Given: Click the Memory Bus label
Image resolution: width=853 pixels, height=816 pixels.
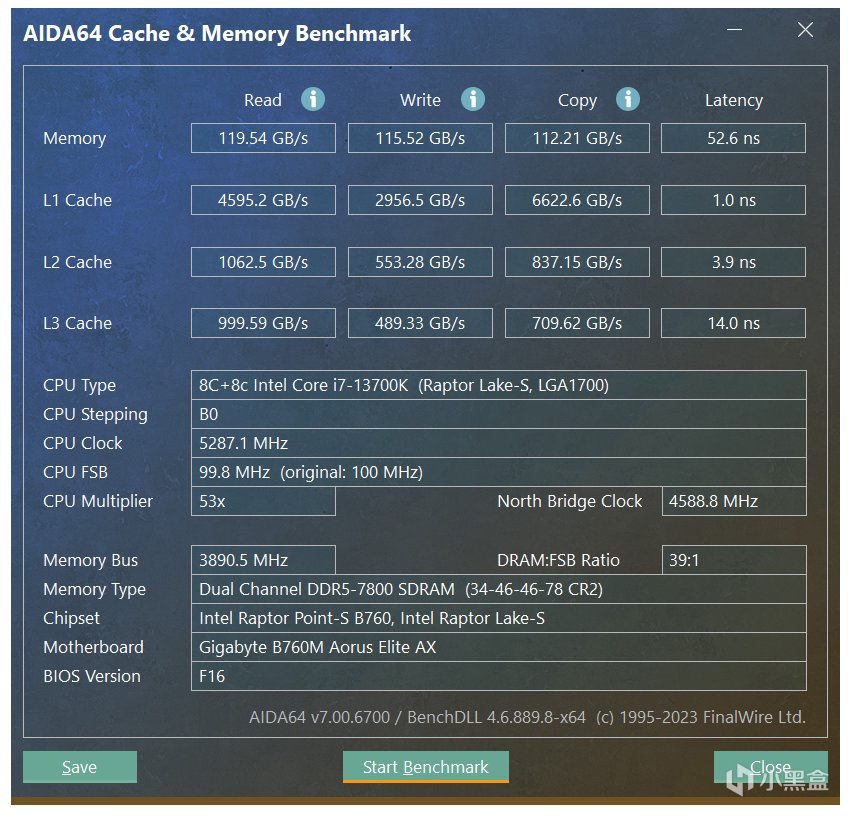Looking at the screenshot, I should point(91,560).
